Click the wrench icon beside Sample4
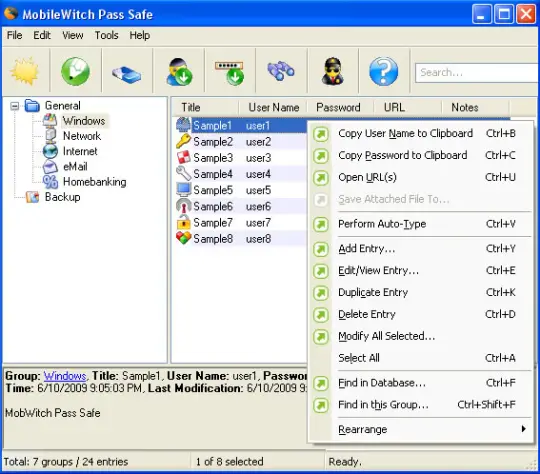The height and width of the screenshot is (474, 540). point(183,174)
